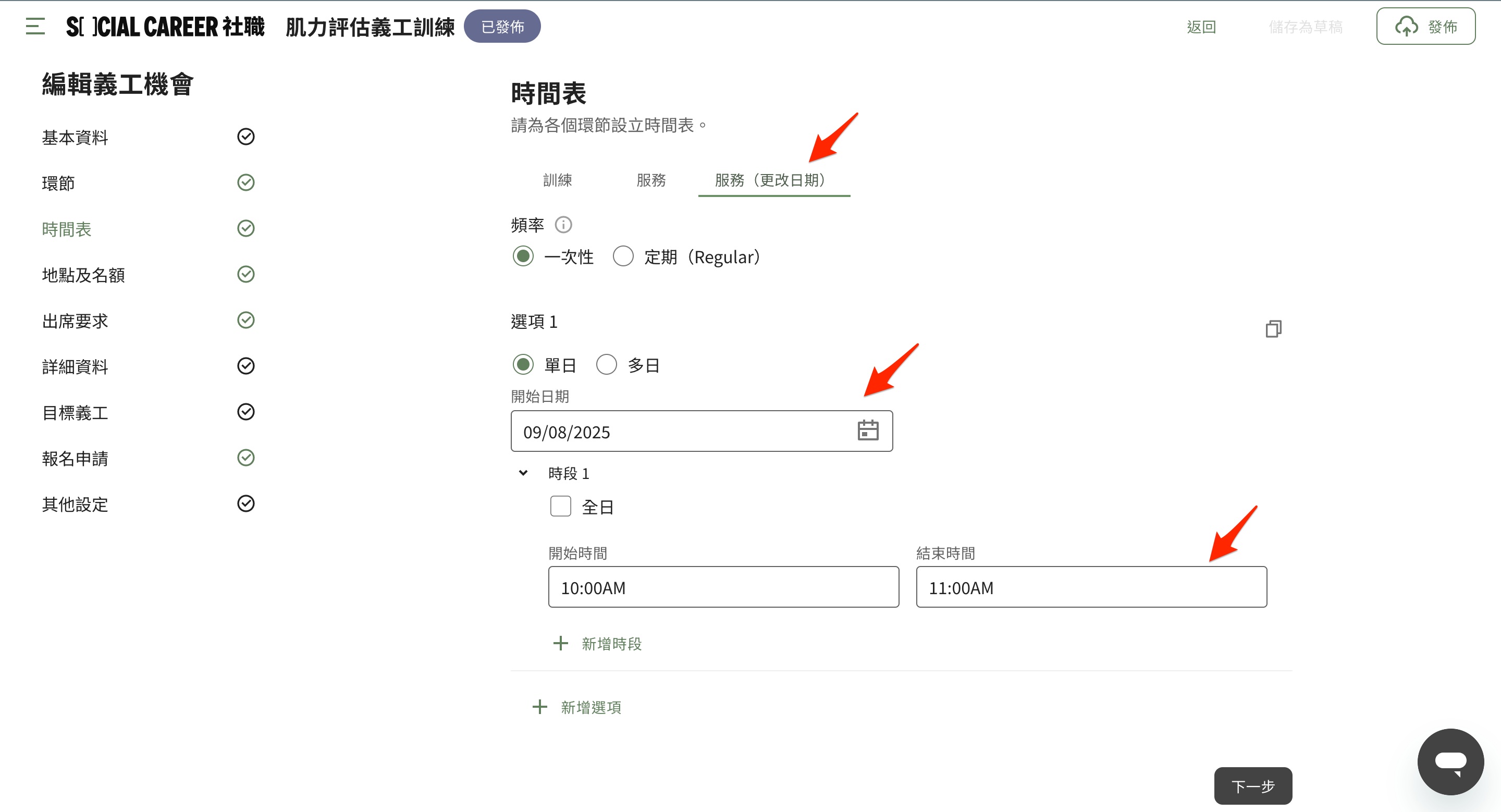Viewport: 1501px width, 812px height.
Task: Click the duplicate option icon beside 選項 1
Action: (x=1273, y=329)
